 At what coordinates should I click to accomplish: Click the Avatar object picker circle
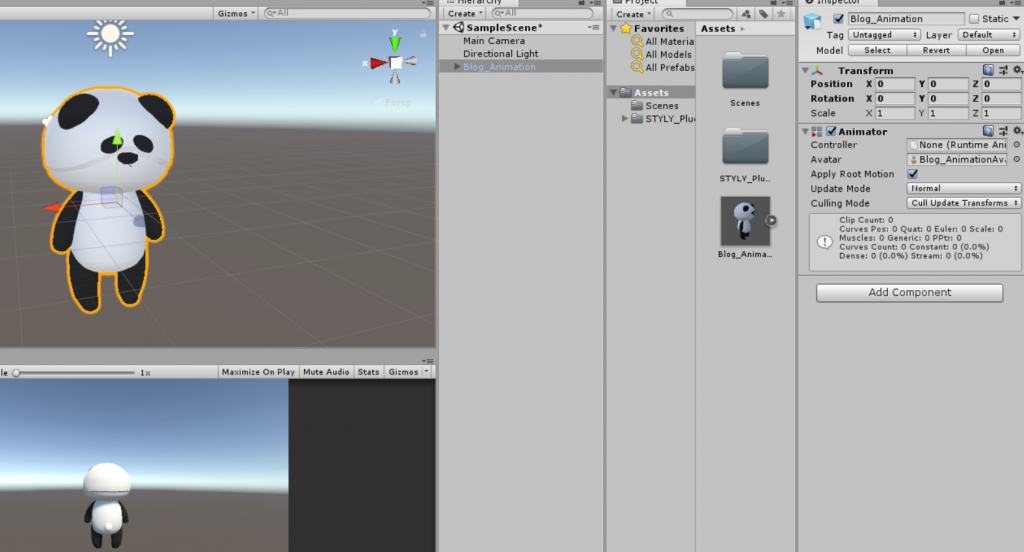pyautogui.click(x=1017, y=159)
